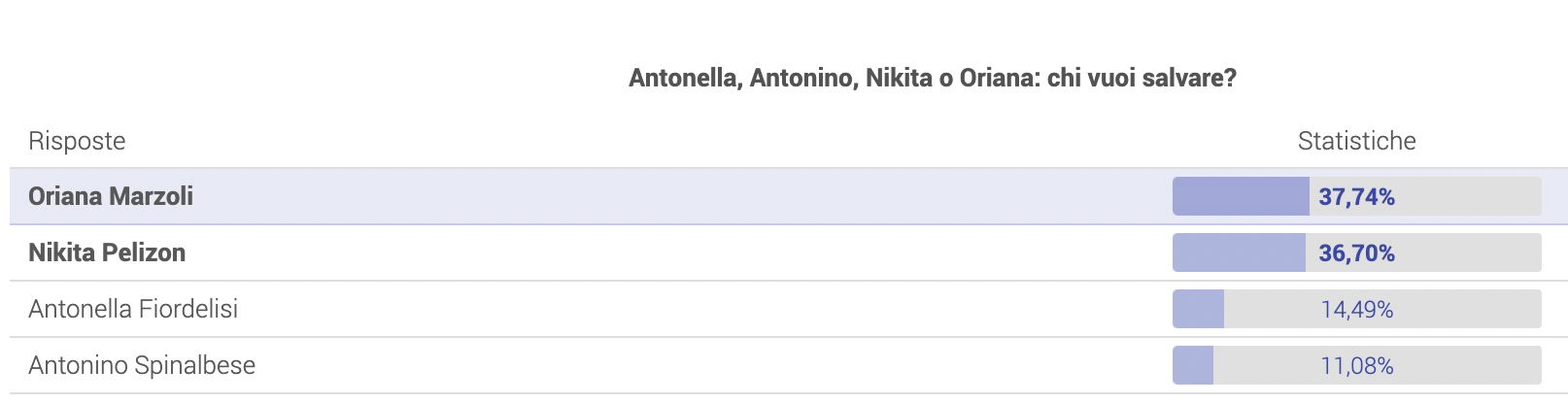Click Oriana Marzoli's 37,74% progress bar
1568x404 pixels.
coord(1356,196)
